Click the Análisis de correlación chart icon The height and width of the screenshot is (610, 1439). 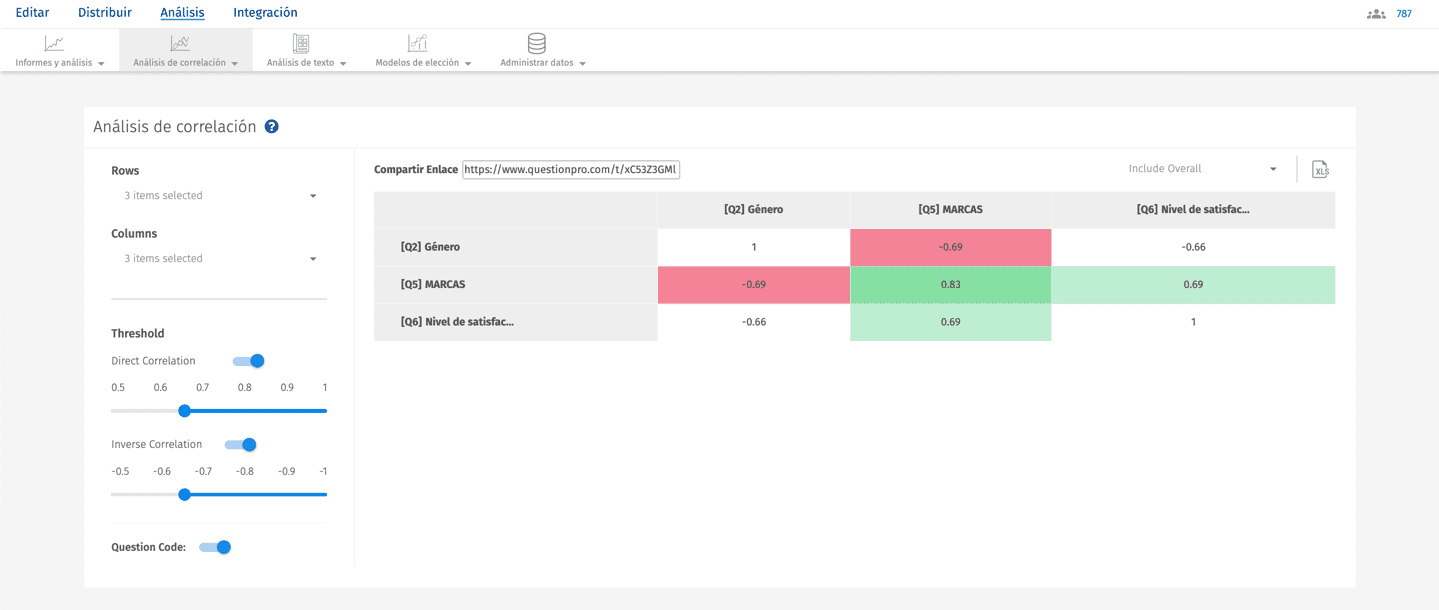point(180,43)
